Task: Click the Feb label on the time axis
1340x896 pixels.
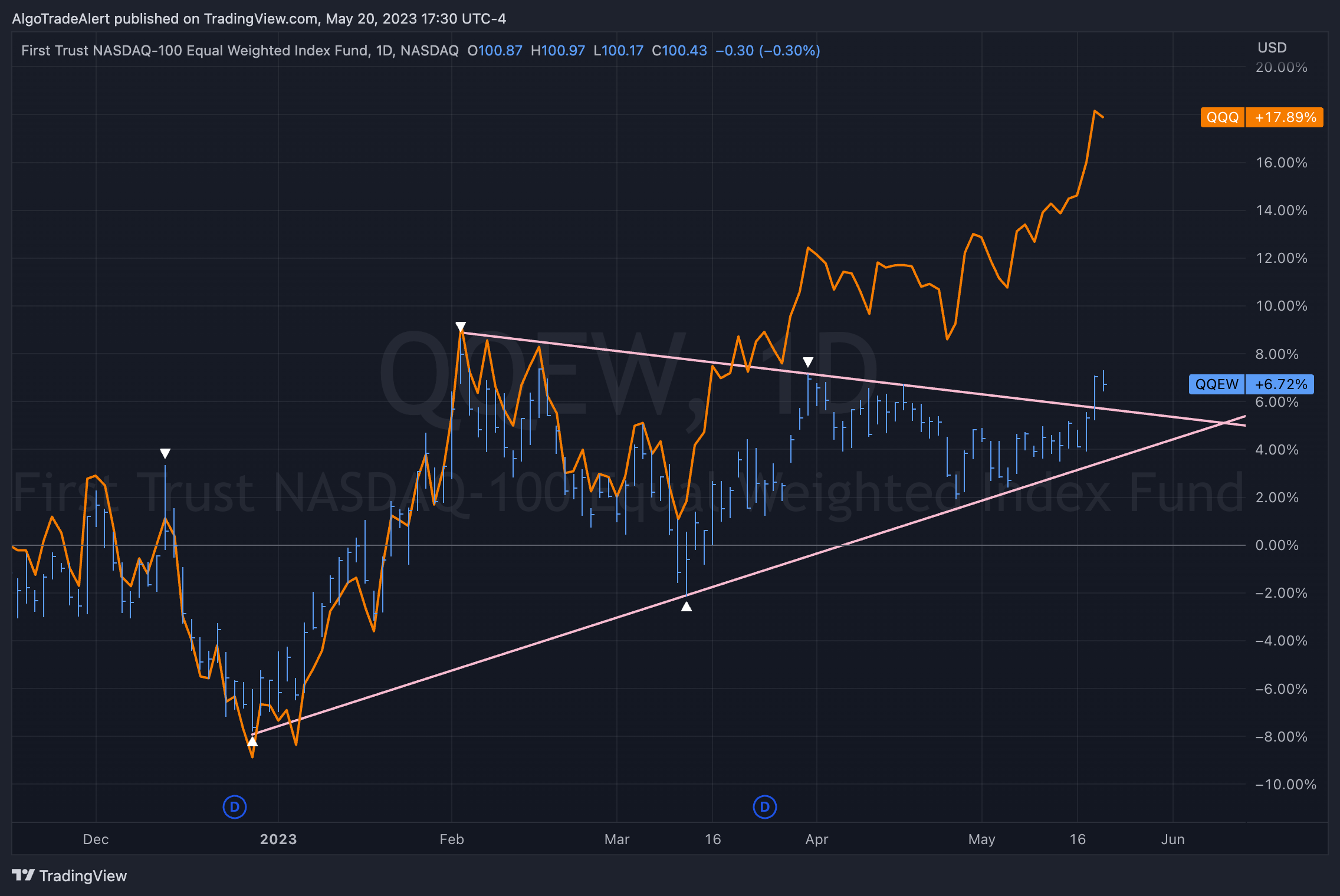Action: tap(452, 839)
